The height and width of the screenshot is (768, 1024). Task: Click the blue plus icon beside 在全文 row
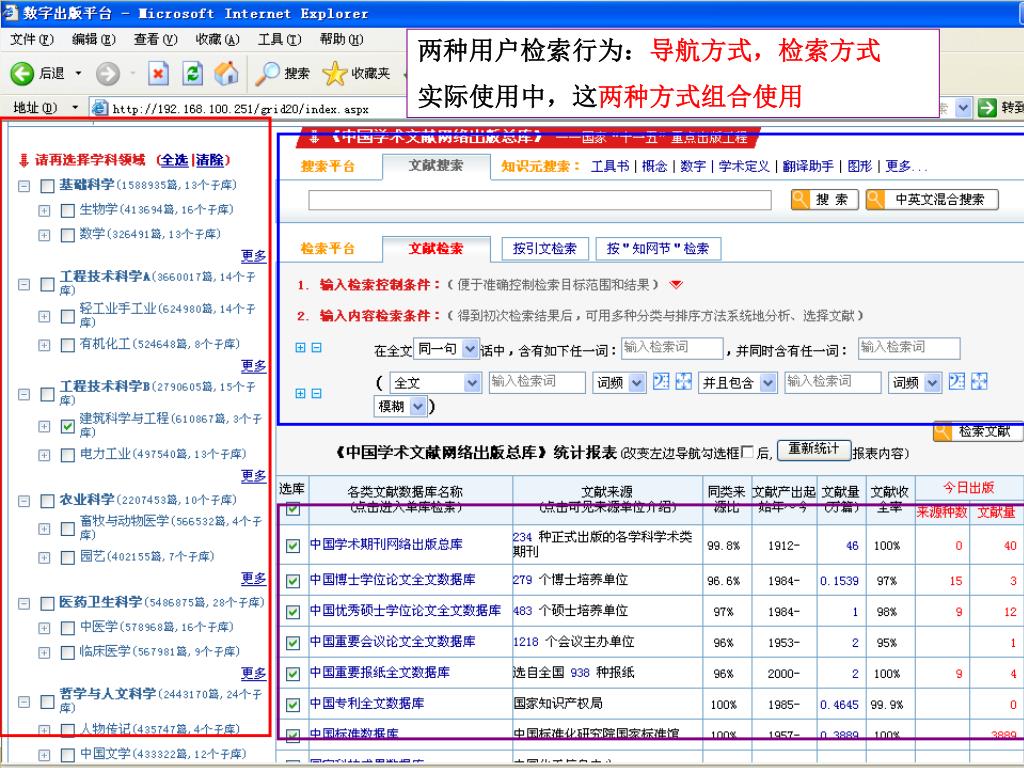[x=300, y=347]
